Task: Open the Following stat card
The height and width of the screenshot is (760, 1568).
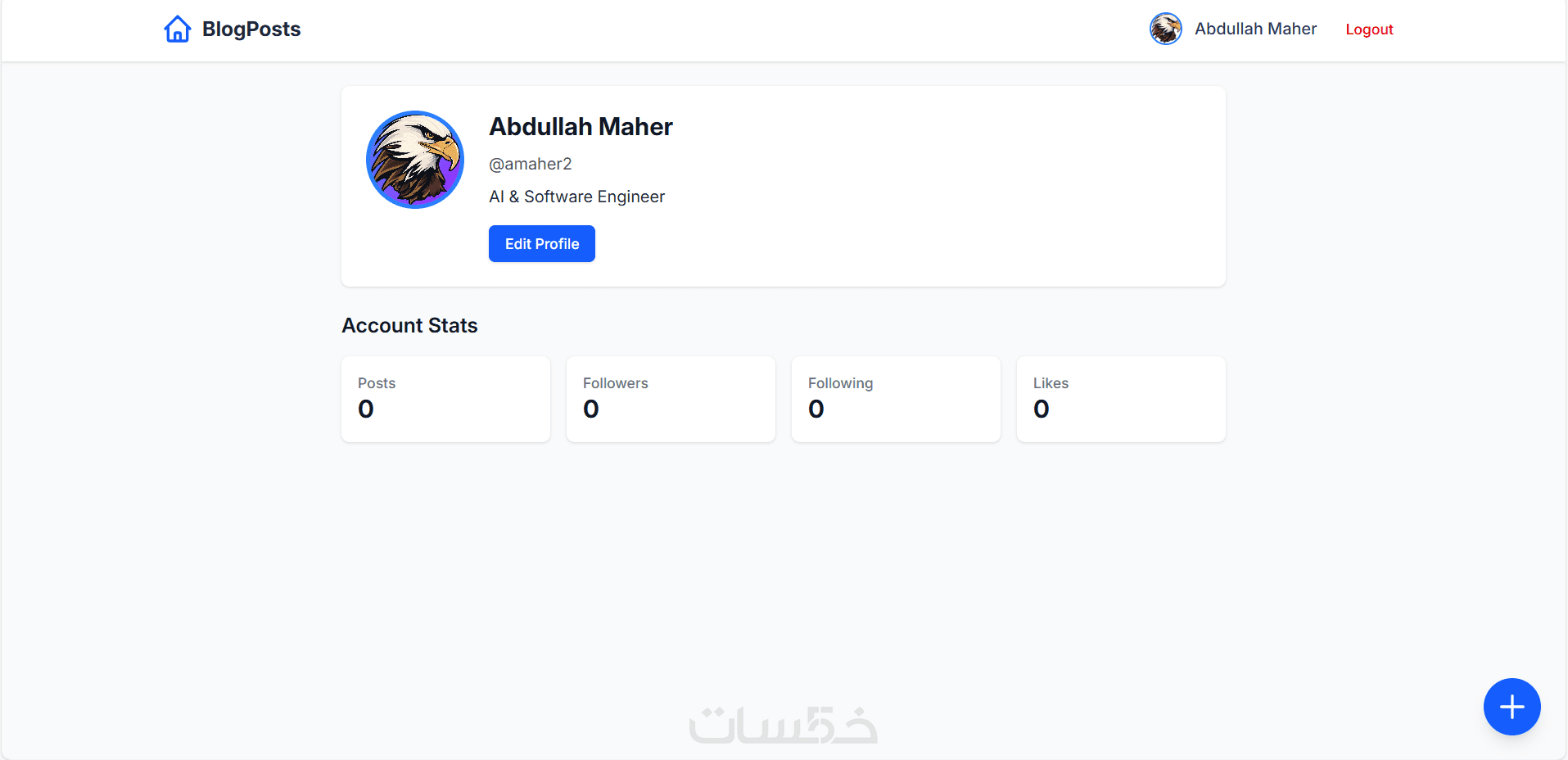Action: click(x=896, y=399)
